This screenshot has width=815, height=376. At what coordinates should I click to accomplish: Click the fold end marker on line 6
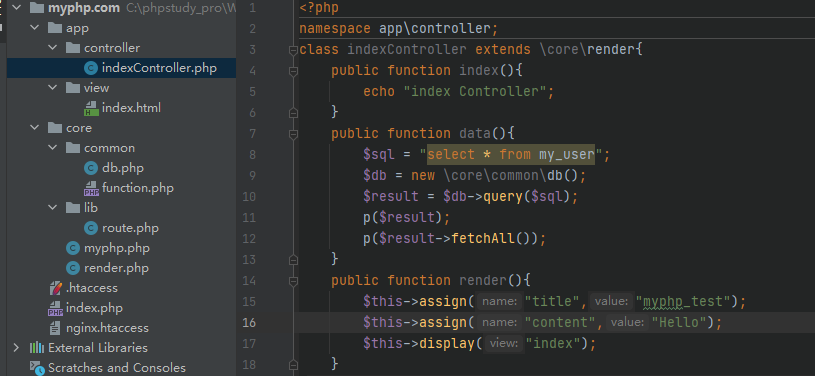tap(293, 112)
